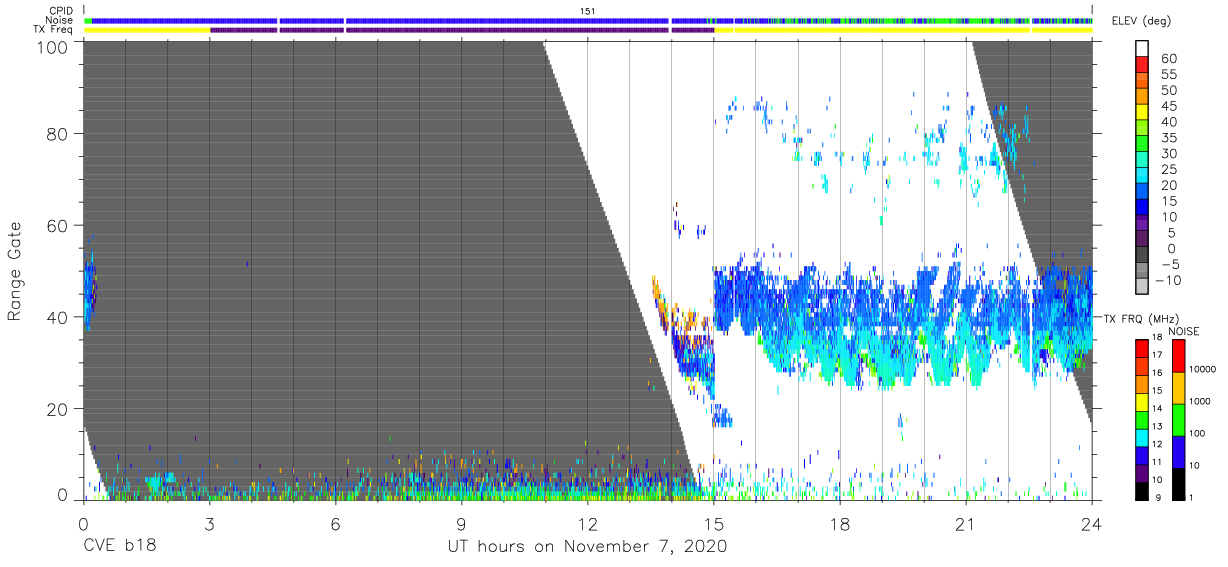Click the ELEV colorbar tick '35'
This screenshot has width=1228, height=567.
coord(1168,138)
